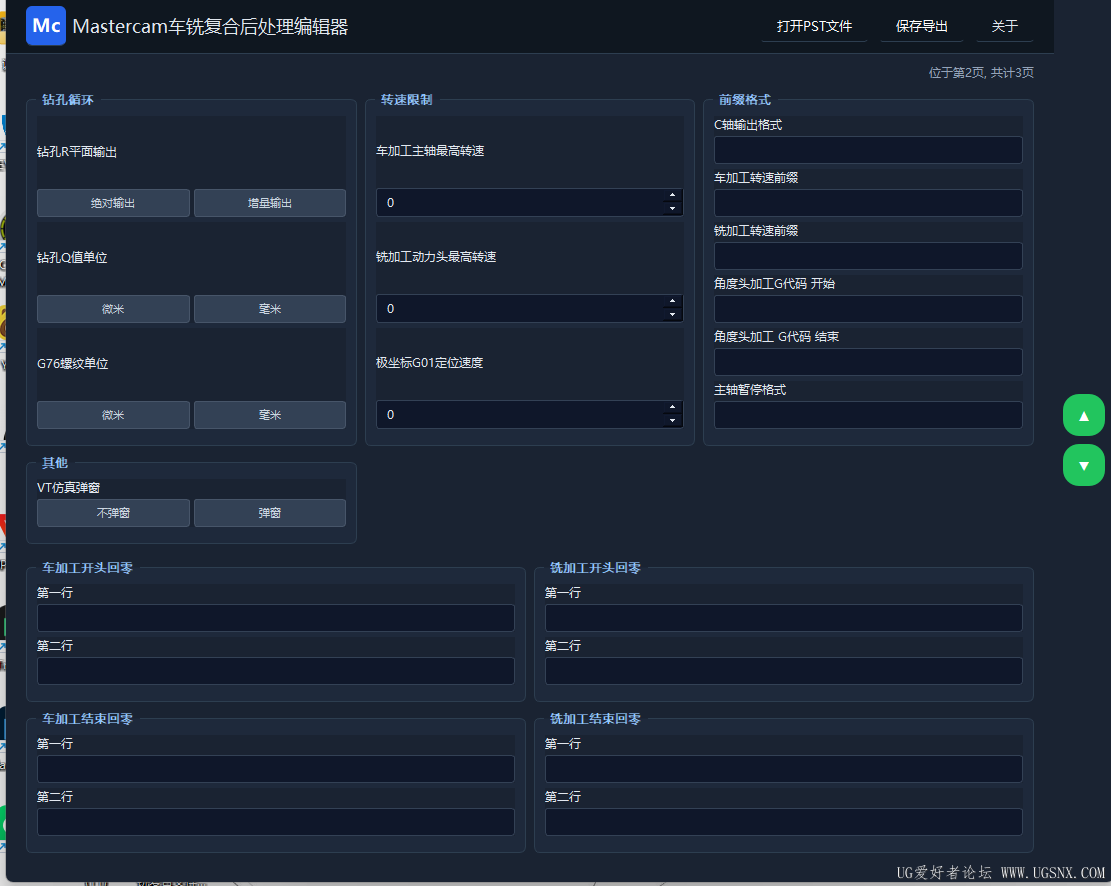Click the 转速限制 group title

(x=406, y=99)
